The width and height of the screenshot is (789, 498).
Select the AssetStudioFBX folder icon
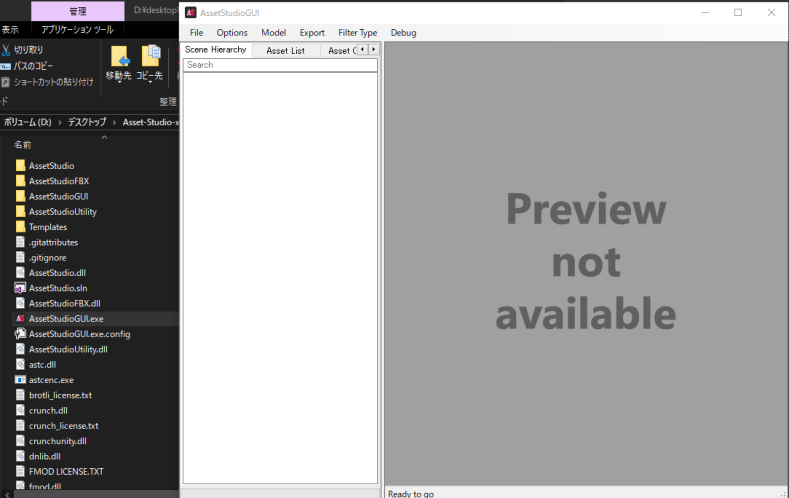click(x=20, y=181)
